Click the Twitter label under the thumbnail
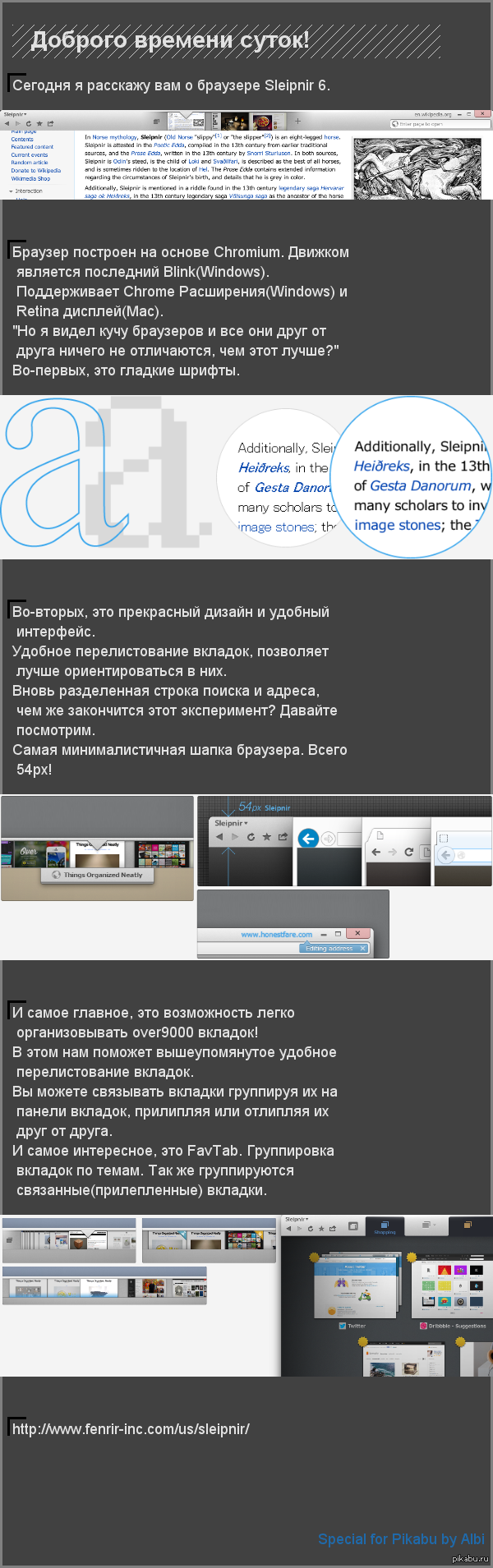Image resolution: width=493 pixels, height=1568 pixels. click(357, 1326)
